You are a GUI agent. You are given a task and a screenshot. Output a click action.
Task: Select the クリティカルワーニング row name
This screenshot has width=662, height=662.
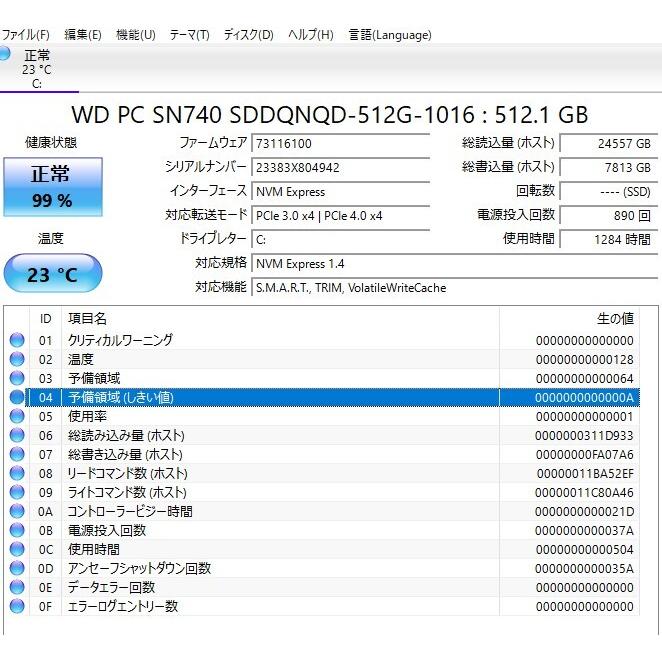[x=120, y=340]
